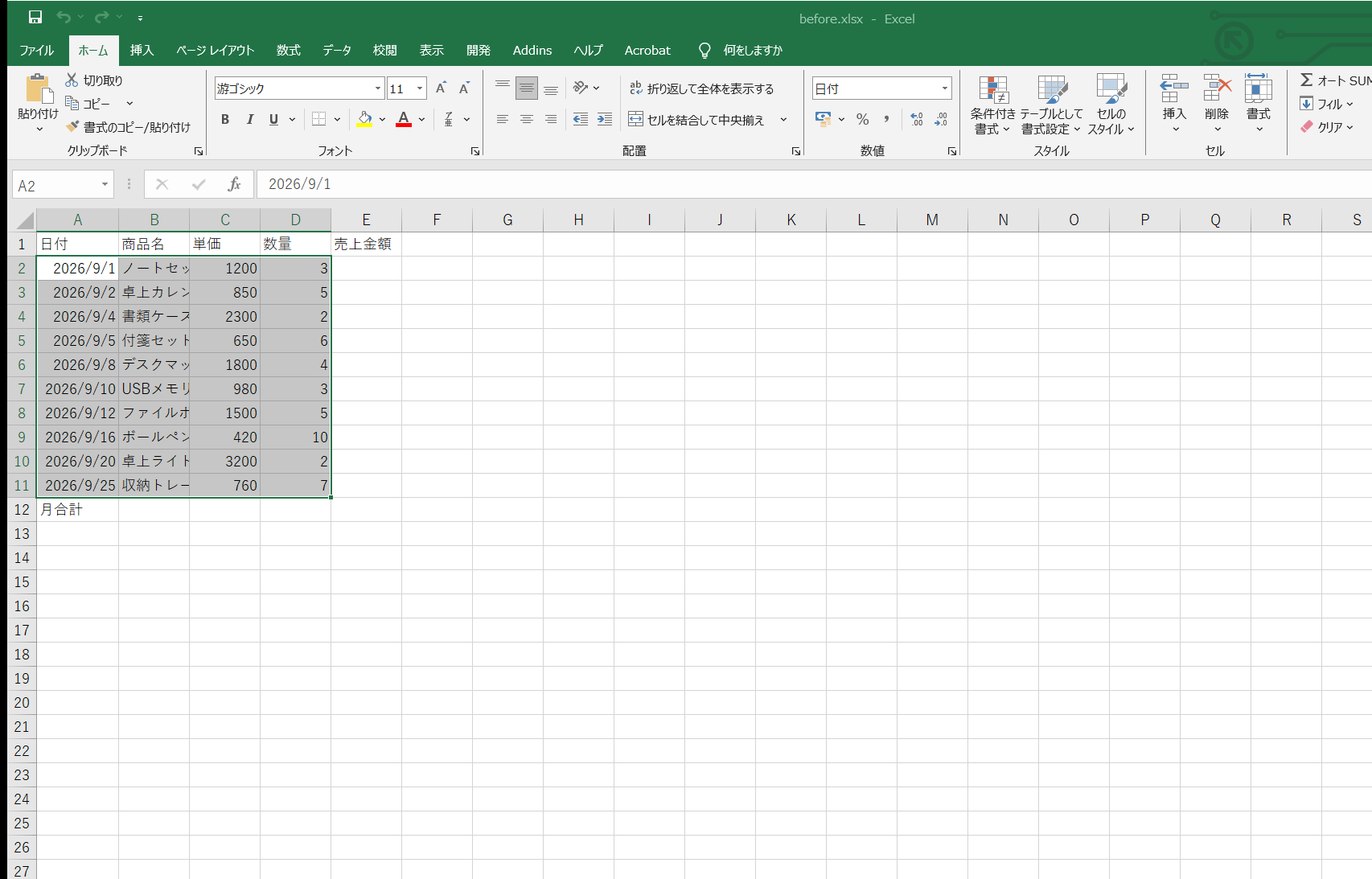The width and height of the screenshot is (1372, 879).
Task: Open the font size dropdown
Action: coord(419,88)
